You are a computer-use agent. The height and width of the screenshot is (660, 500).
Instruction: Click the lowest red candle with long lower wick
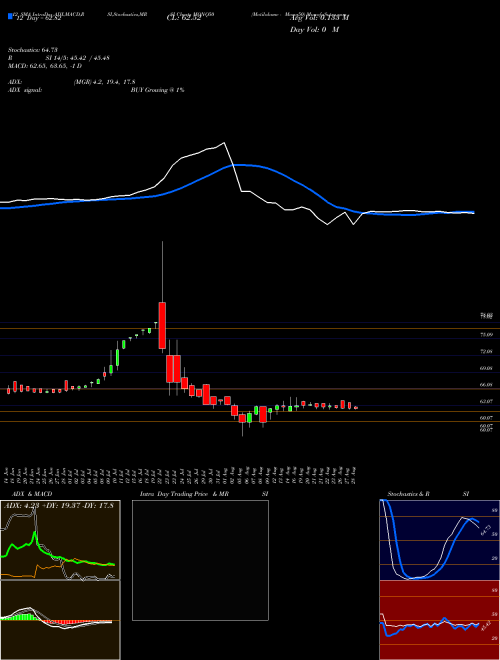tap(242, 418)
